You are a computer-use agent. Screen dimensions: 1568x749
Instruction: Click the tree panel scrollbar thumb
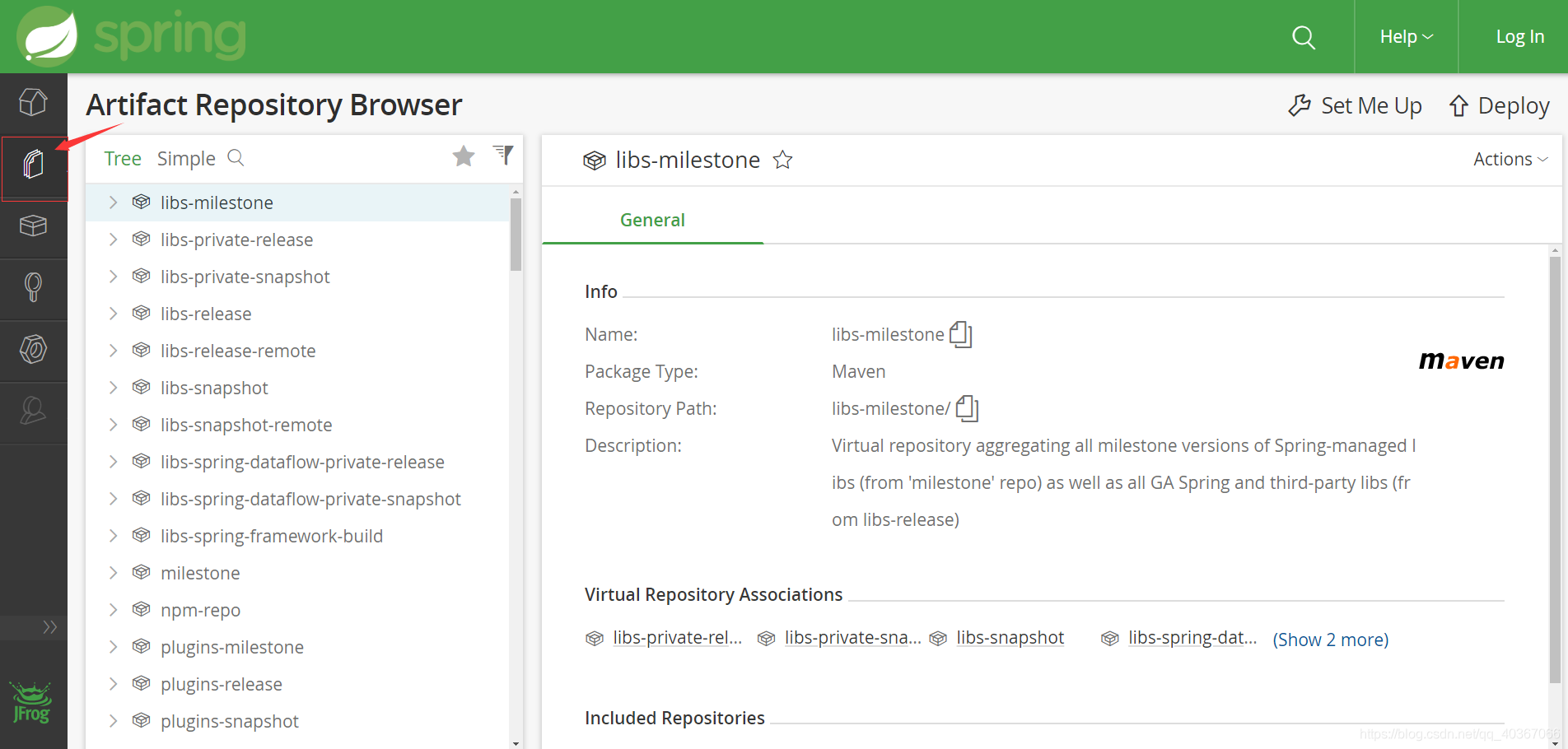click(x=516, y=235)
